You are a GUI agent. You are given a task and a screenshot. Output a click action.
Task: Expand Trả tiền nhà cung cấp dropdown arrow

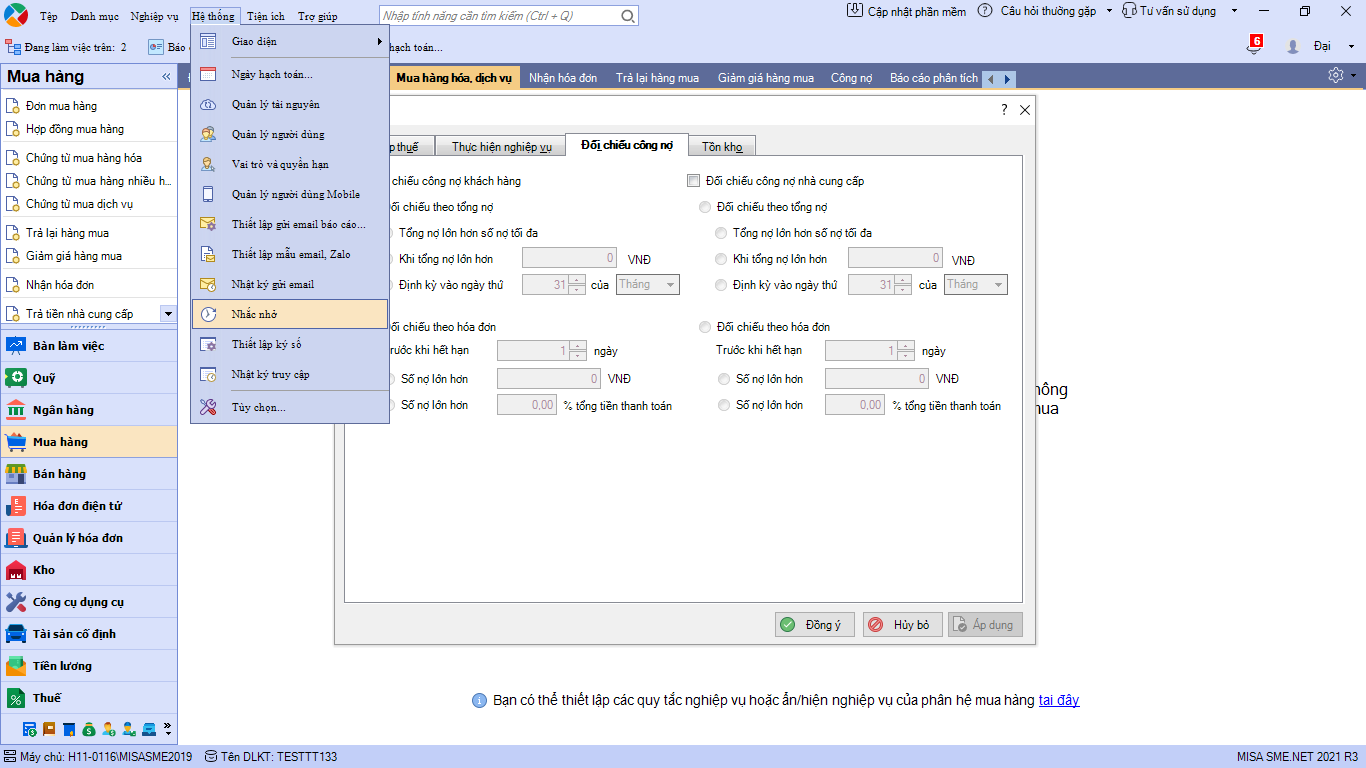pyautogui.click(x=168, y=314)
